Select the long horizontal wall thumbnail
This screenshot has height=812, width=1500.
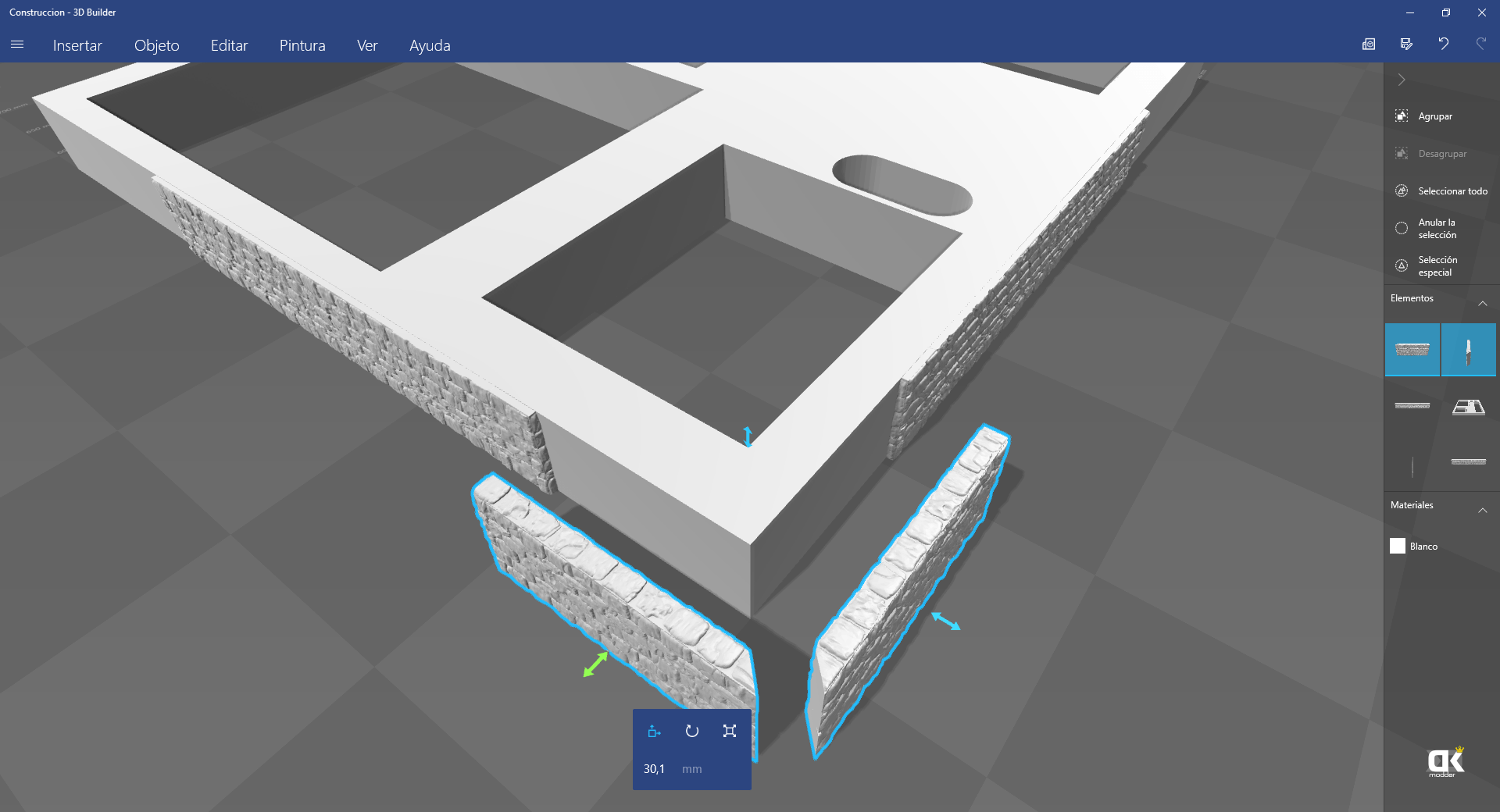coord(1469,462)
